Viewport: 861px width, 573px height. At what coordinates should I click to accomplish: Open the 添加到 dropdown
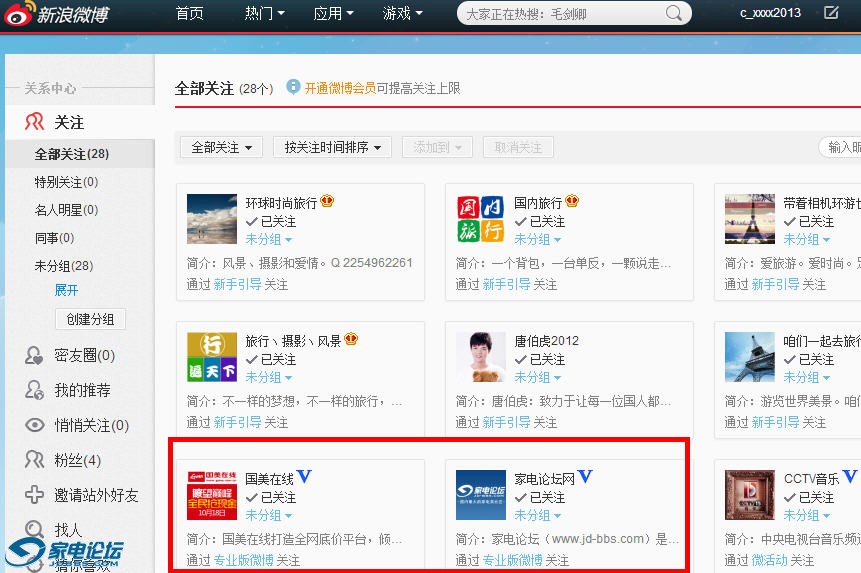pyautogui.click(x=437, y=147)
